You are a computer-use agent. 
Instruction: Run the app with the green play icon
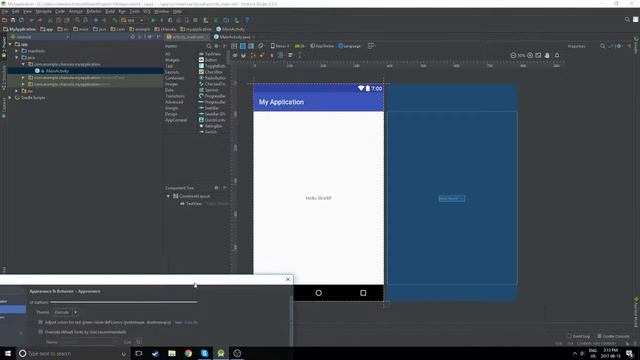tap(153, 20)
